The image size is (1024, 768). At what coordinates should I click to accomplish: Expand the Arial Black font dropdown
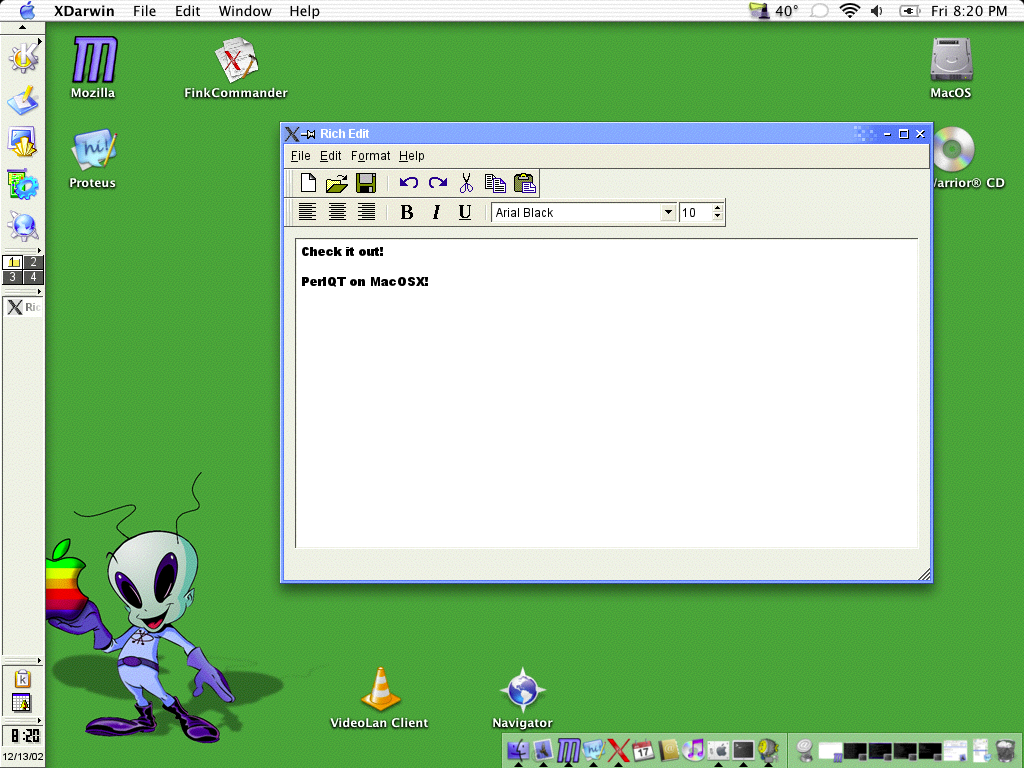[667, 212]
